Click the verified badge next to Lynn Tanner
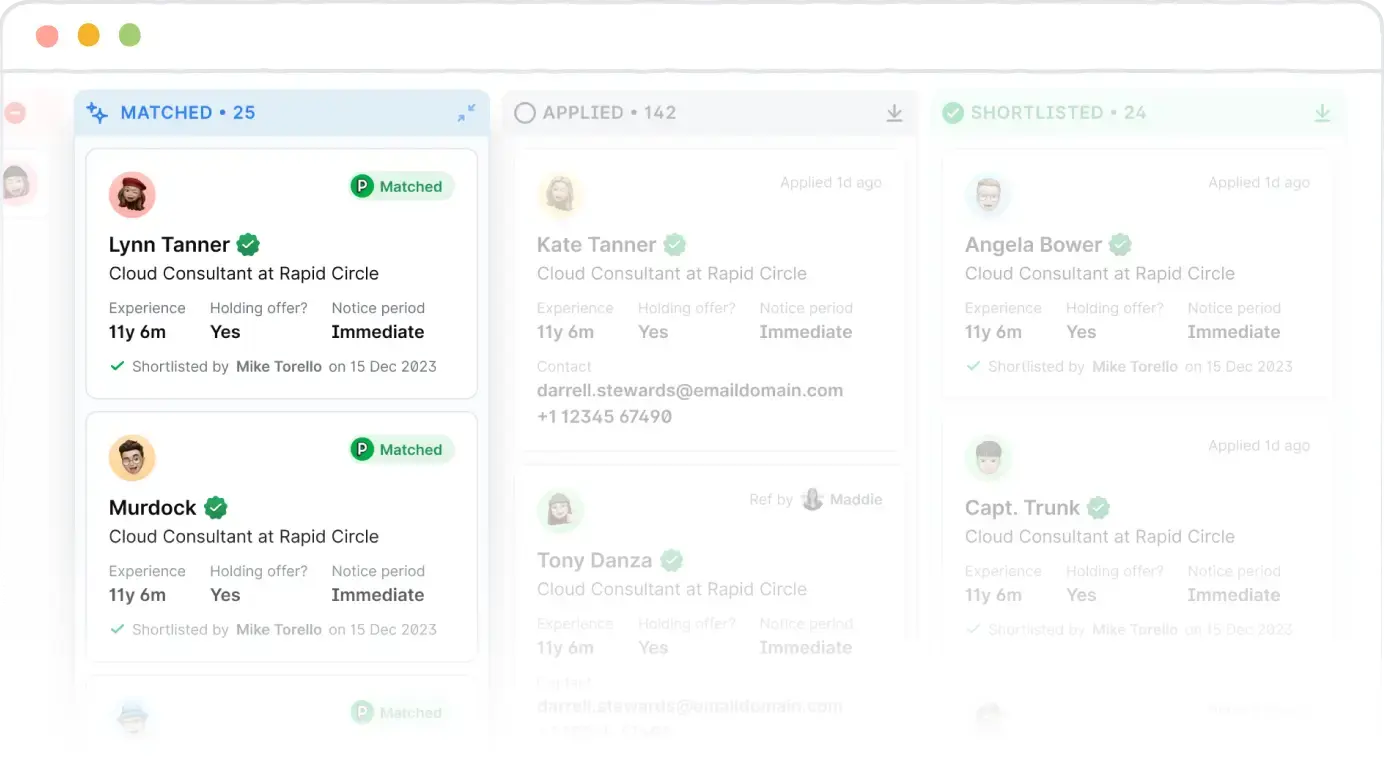The width and height of the screenshot is (1384, 760). 247,244
